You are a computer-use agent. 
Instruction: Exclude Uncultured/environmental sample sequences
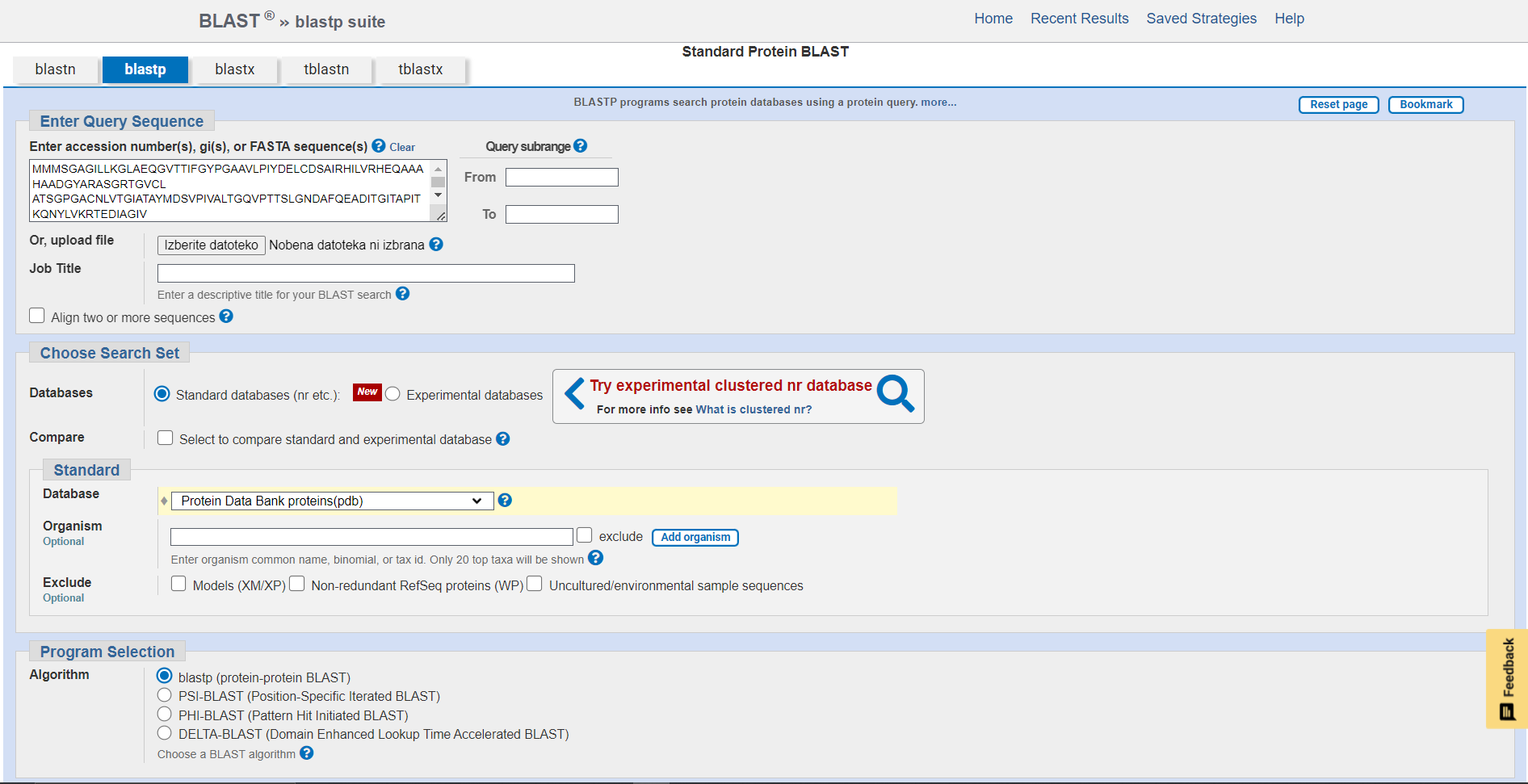tap(535, 584)
